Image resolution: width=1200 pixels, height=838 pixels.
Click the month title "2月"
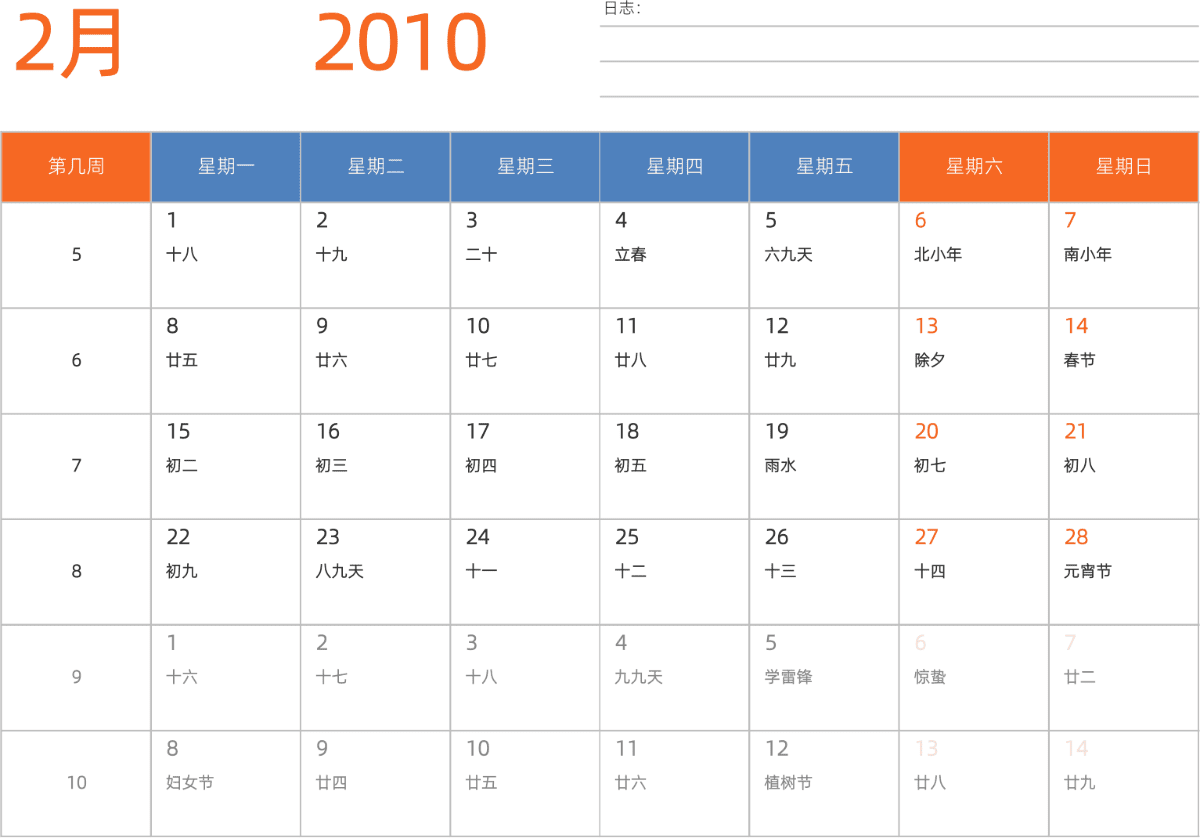coord(68,44)
